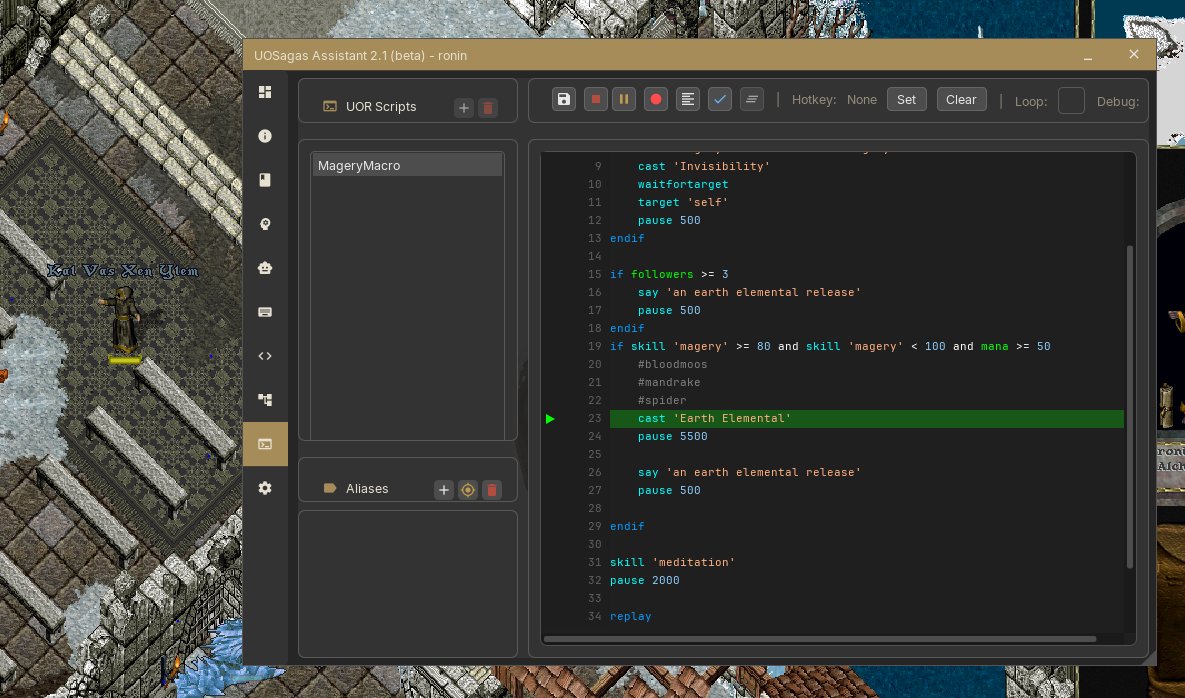Start recording a script
The image size is (1185, 698).
pyautogui.click(x=656, y=99)
